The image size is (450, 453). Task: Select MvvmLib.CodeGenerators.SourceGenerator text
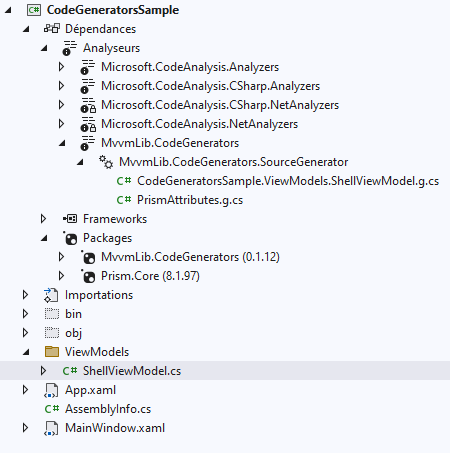pos(234,162)
